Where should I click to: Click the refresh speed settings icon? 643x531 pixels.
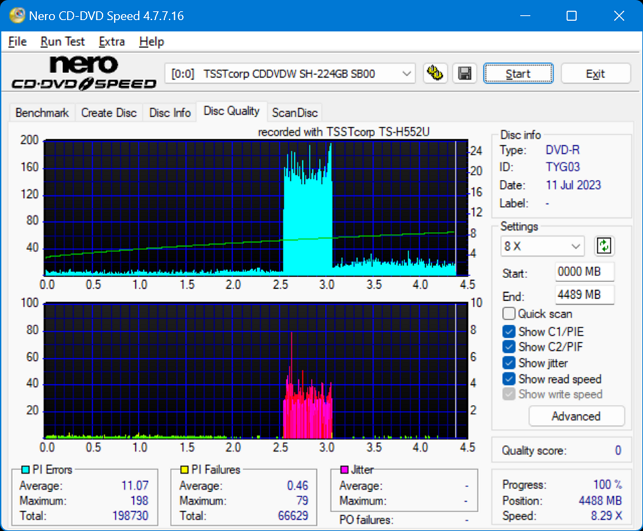pos(604,246)
